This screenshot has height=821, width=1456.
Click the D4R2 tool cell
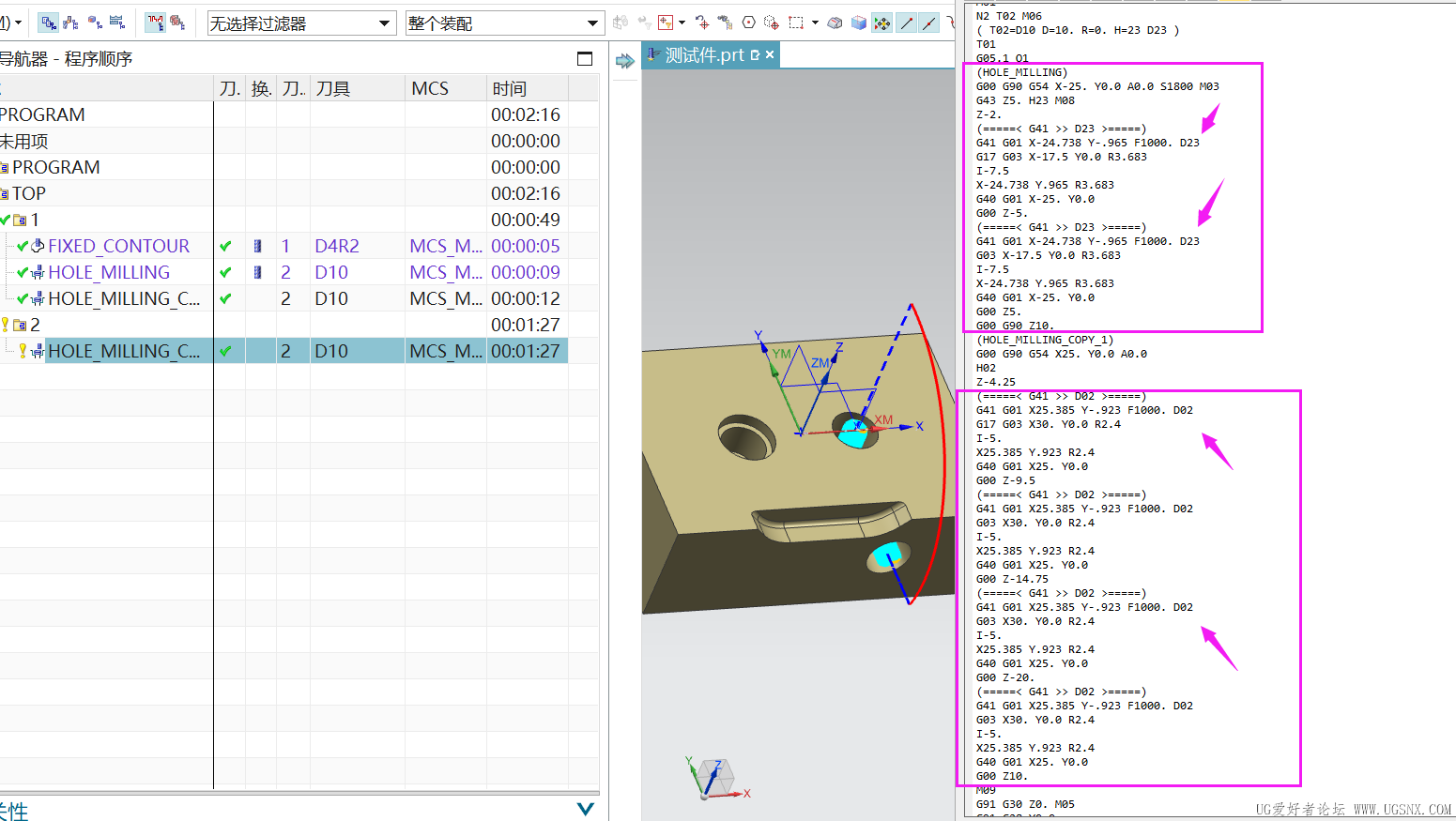(x=337, y=246)
